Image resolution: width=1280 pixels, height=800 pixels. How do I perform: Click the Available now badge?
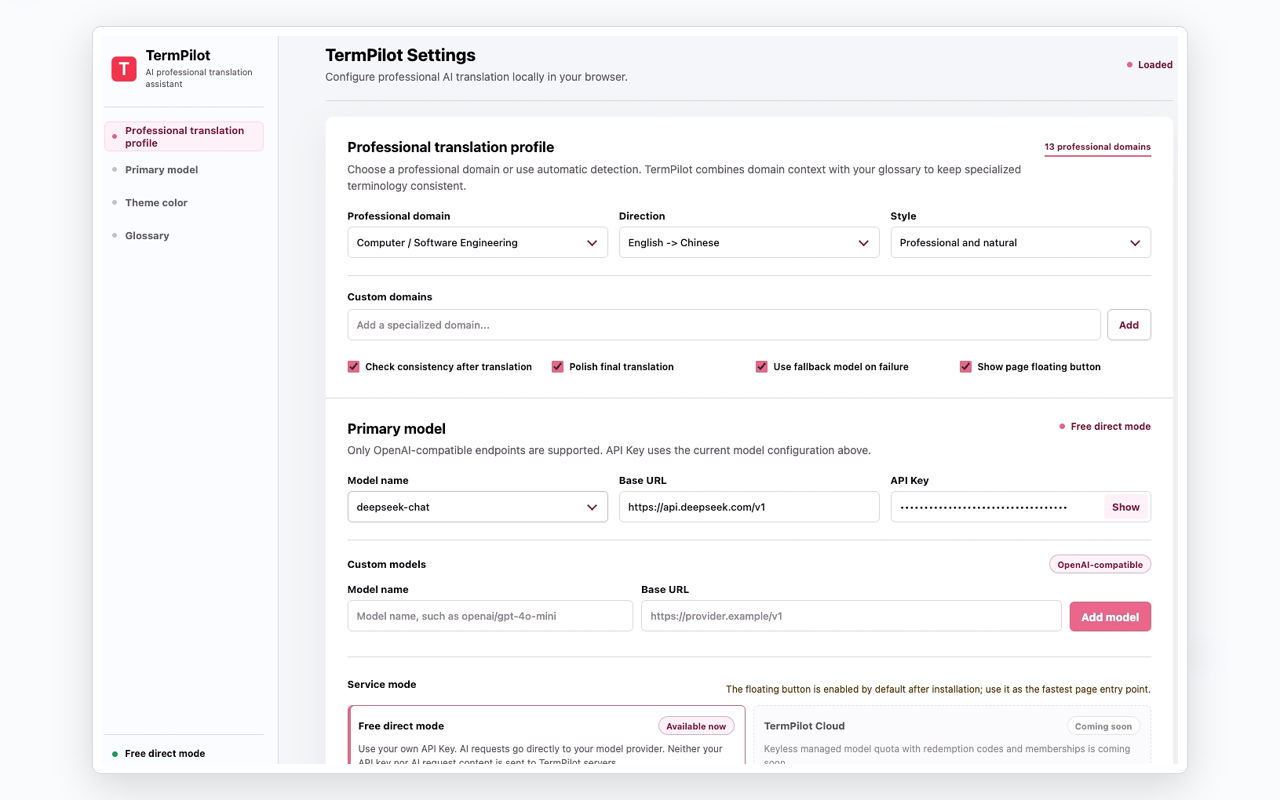point(696,726)
